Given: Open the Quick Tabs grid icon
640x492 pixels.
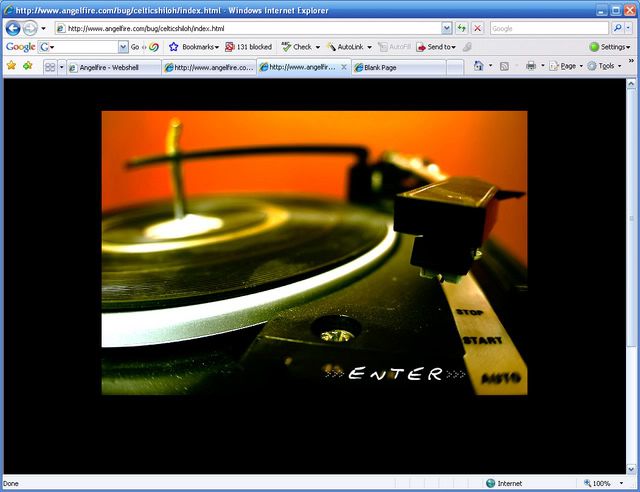Looking at the screenshot, I should 49,67.
